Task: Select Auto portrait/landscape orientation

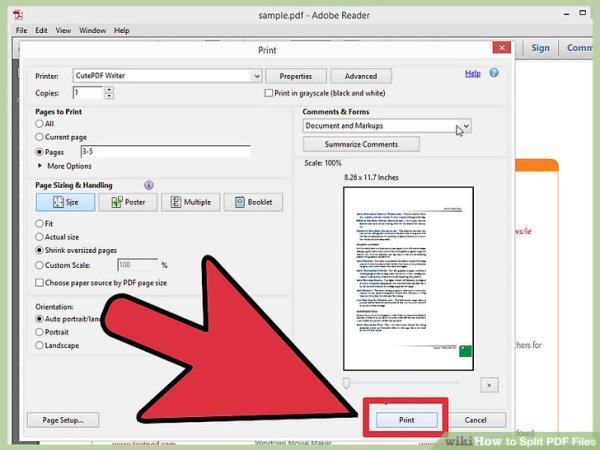Action: pos(39,319)
